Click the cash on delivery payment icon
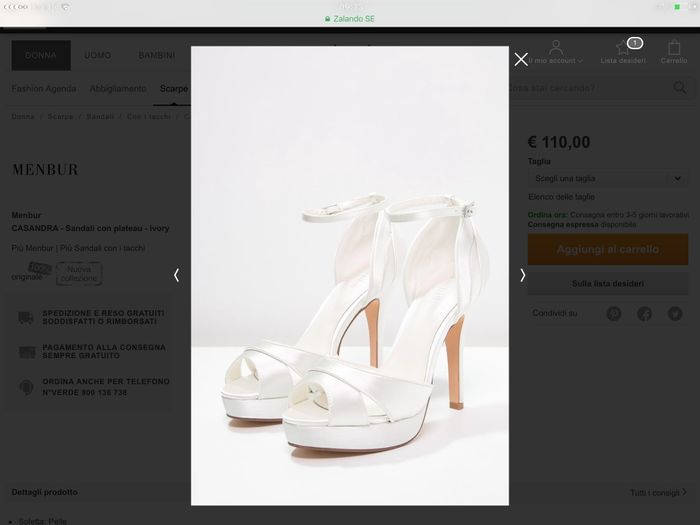Screen dimensions: 700x525 point(27,352)
